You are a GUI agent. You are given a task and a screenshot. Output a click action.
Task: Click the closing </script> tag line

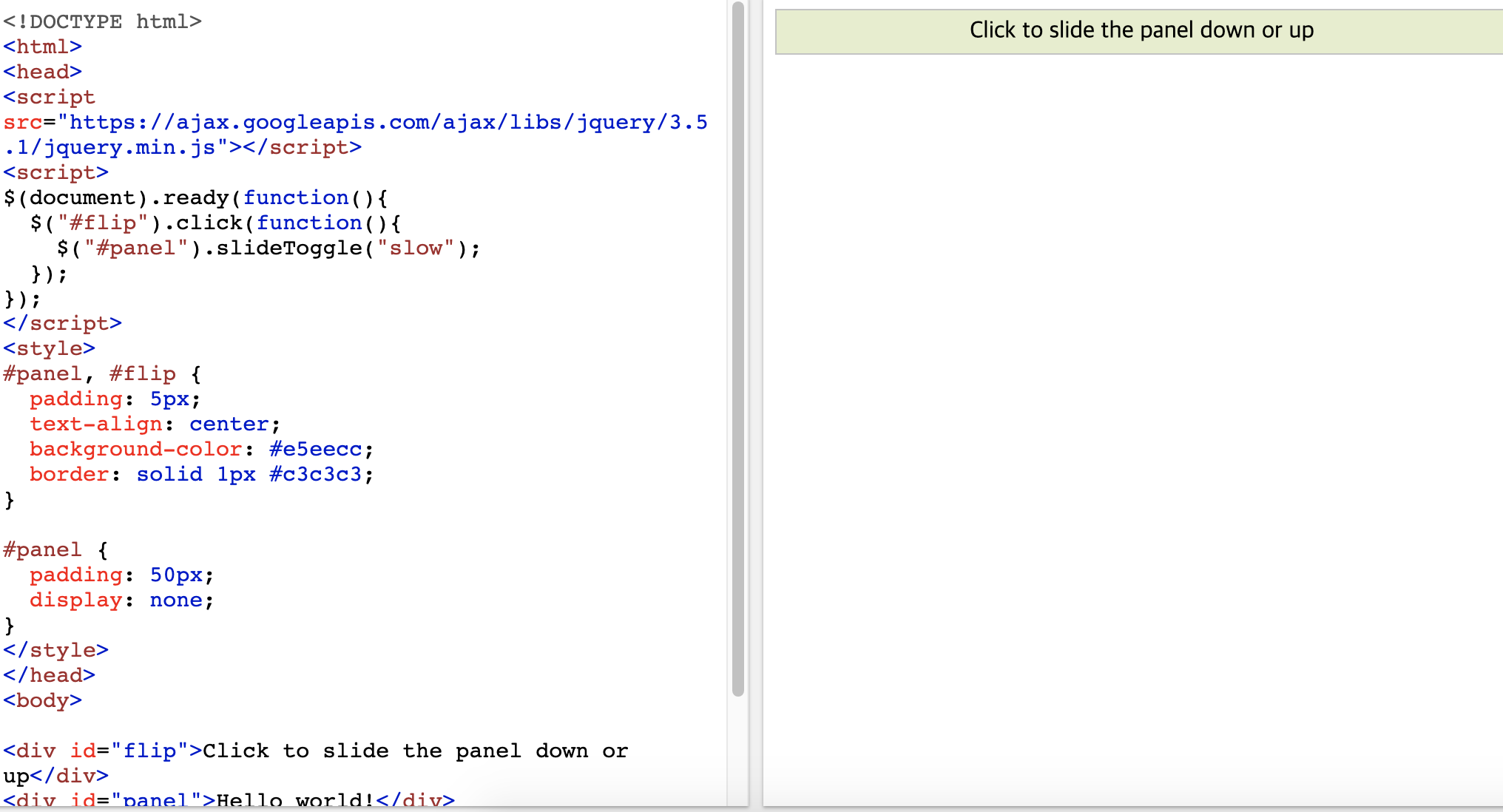tap(62, 324)
